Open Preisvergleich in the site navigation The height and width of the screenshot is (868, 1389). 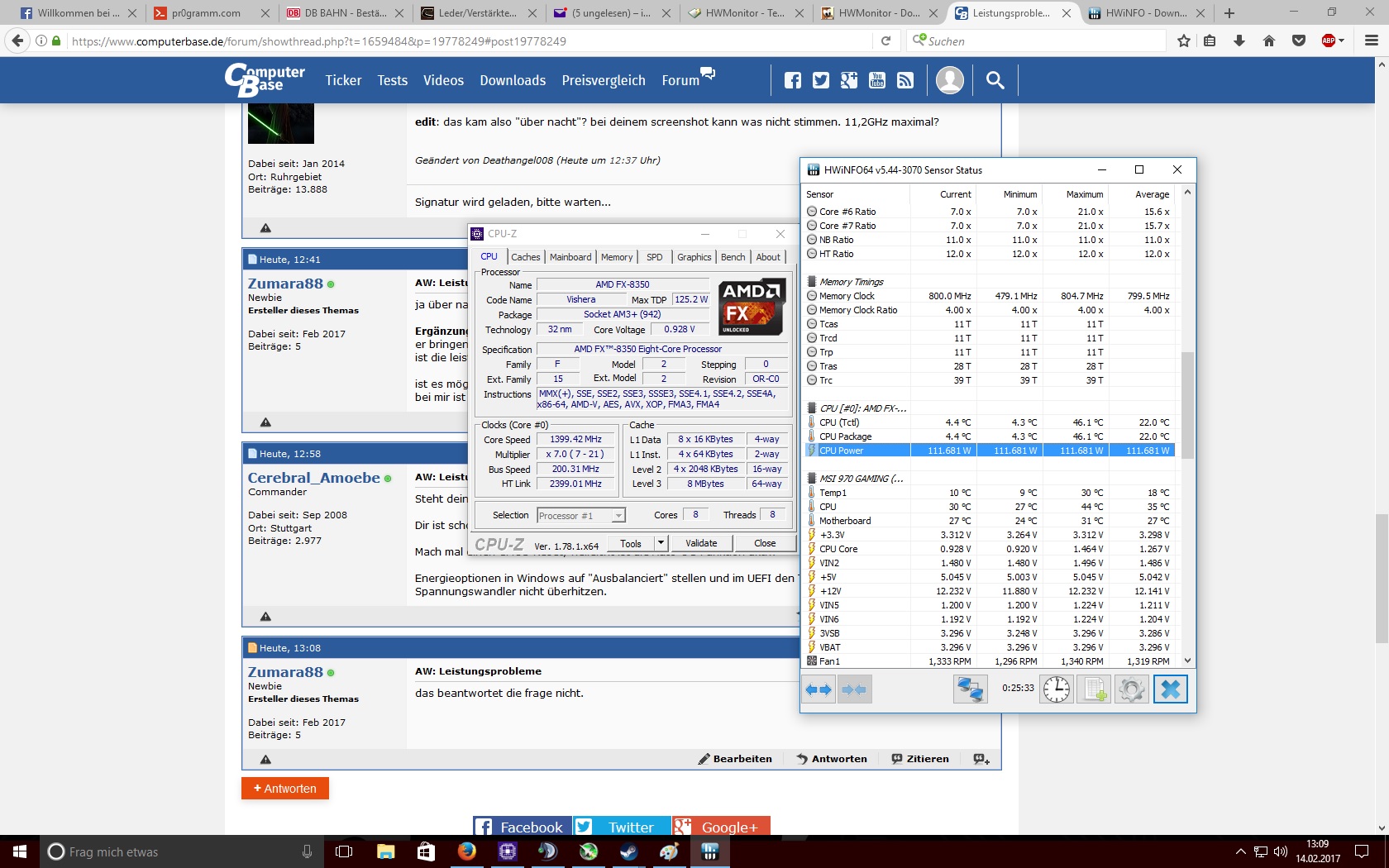604,80
